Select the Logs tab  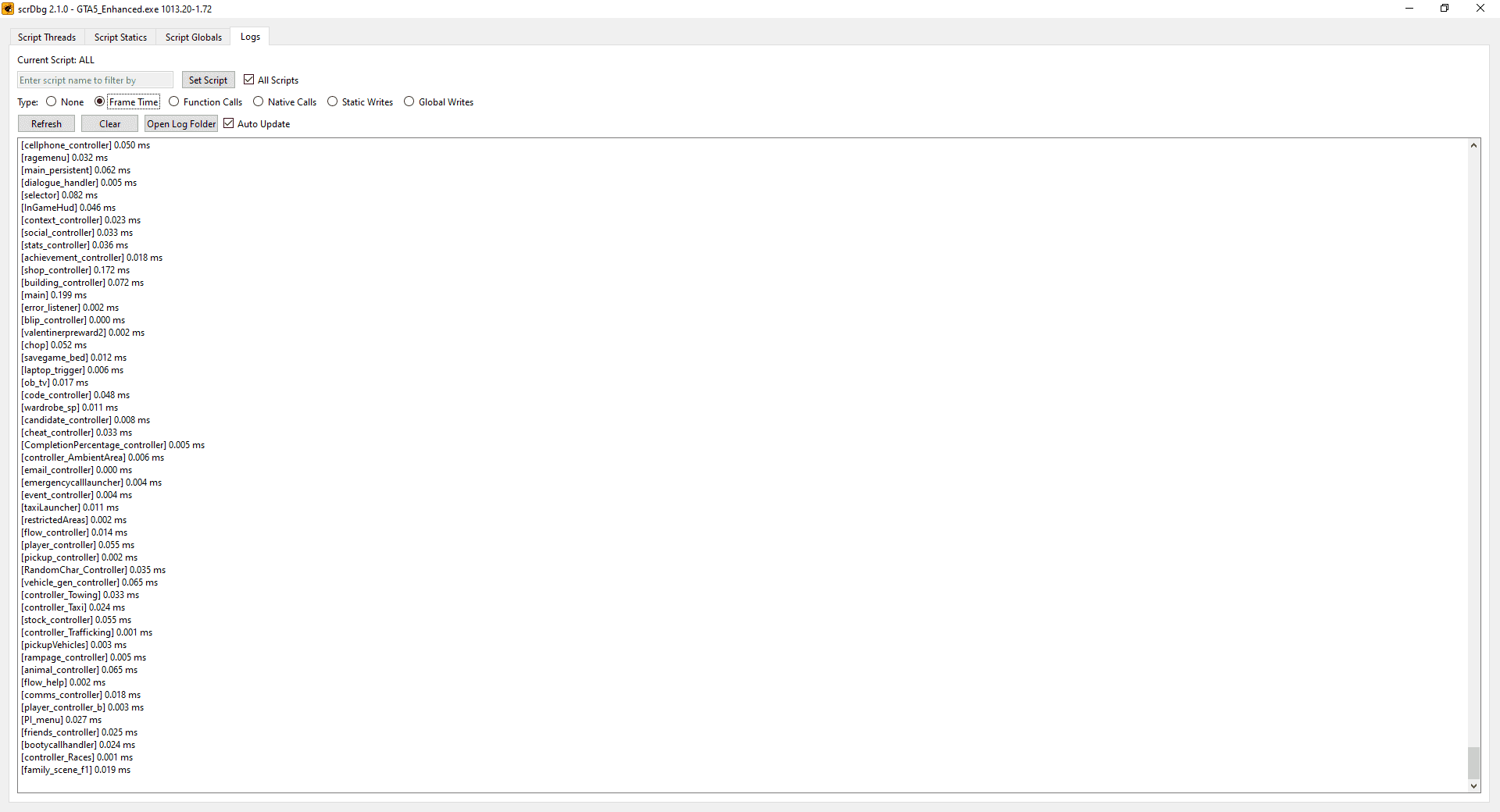point(249,36)
